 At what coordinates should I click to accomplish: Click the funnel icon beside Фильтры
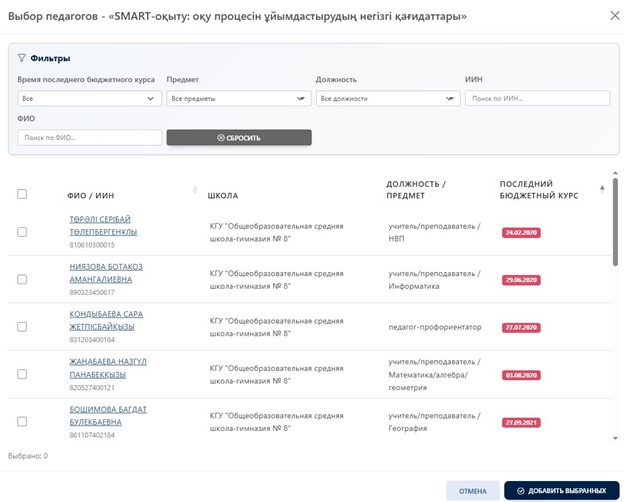[22, 58]
